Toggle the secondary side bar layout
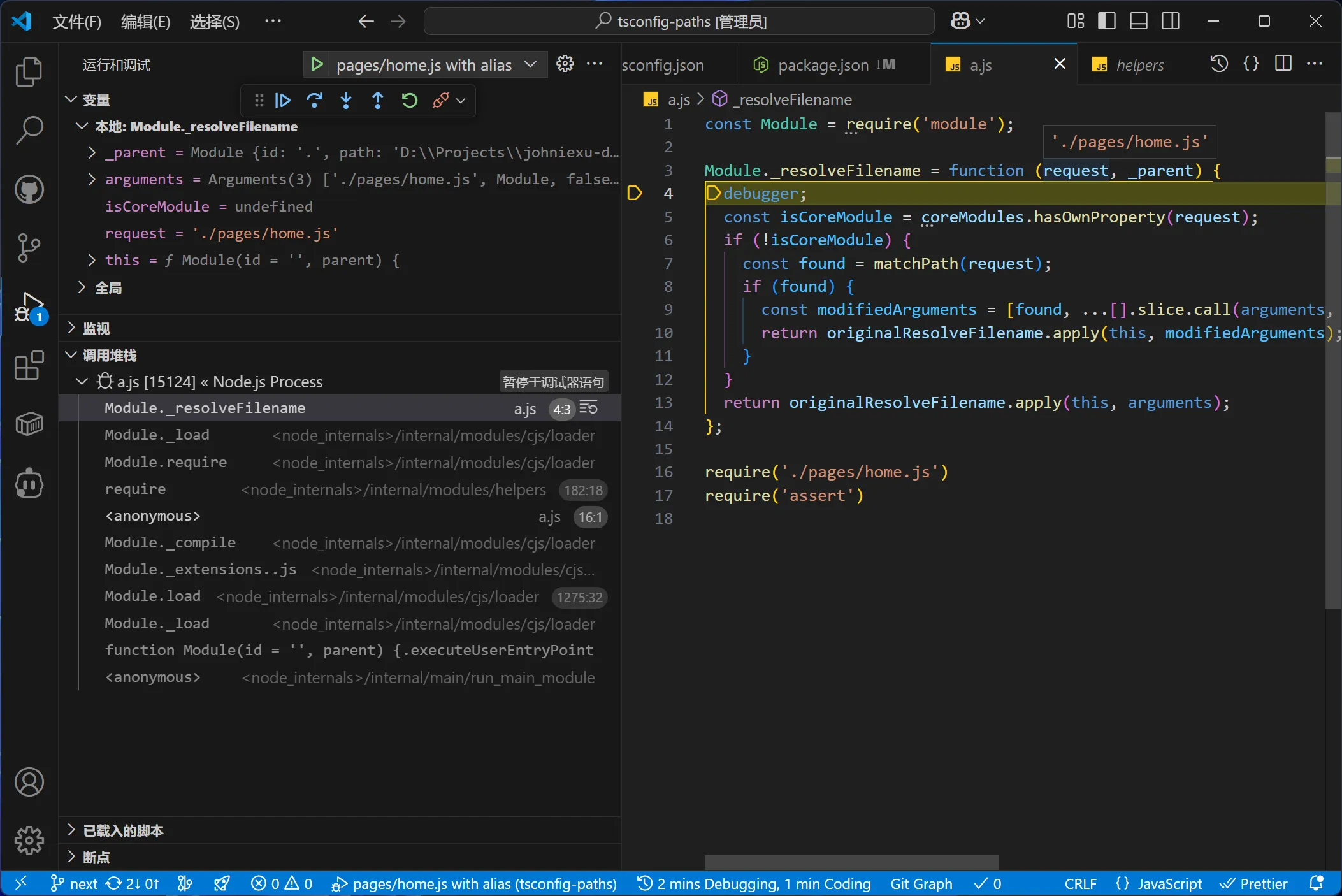The height and width of the screenshot is (896, 1342). click(x=1171, y=21)
